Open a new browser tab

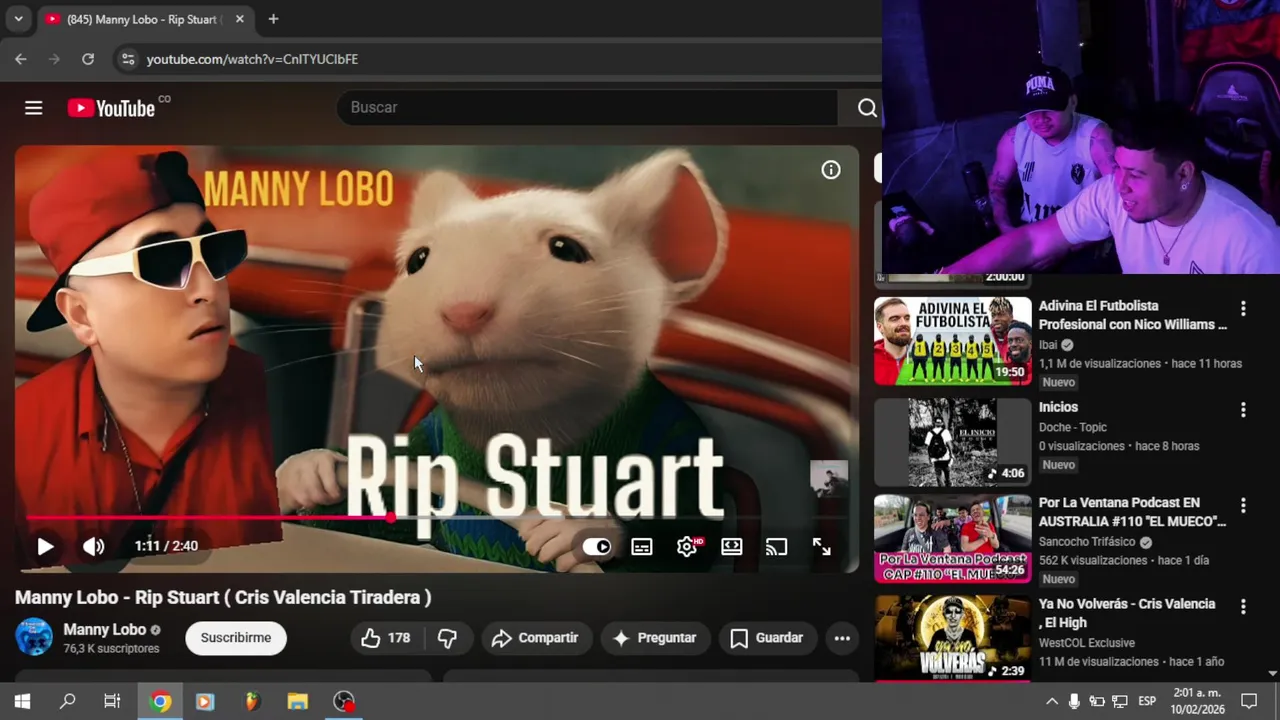(273, 19)
